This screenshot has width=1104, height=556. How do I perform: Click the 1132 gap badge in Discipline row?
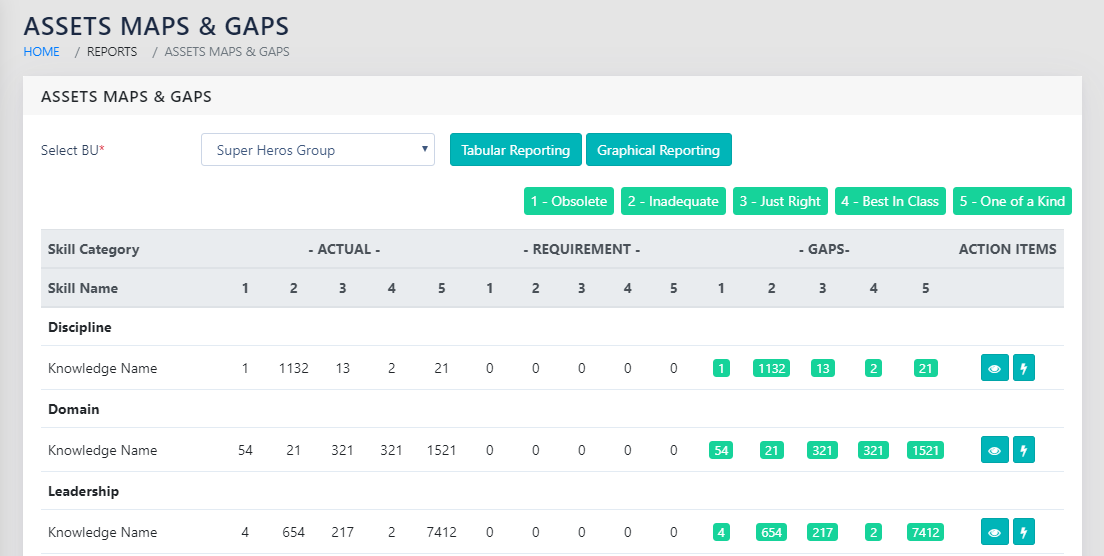(x=771, y=368)
